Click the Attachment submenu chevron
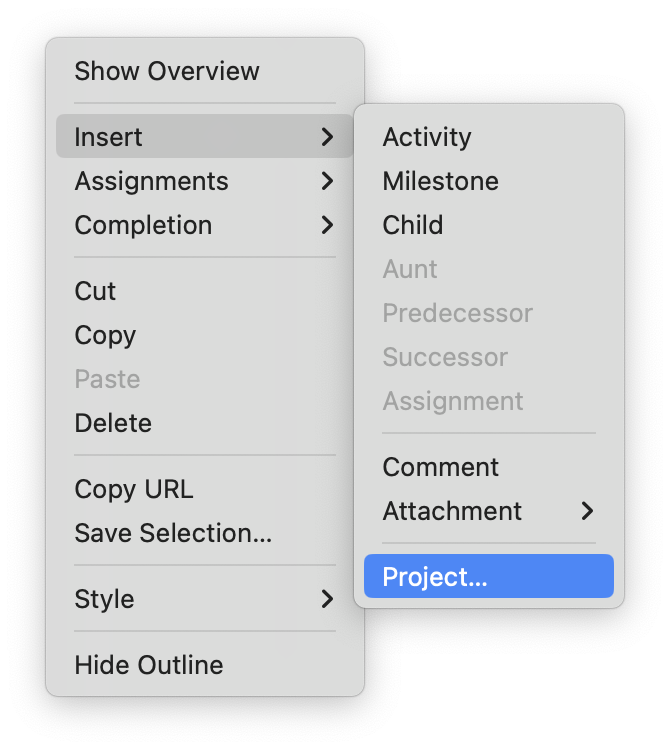670x750 pixels. click(587, 511)
